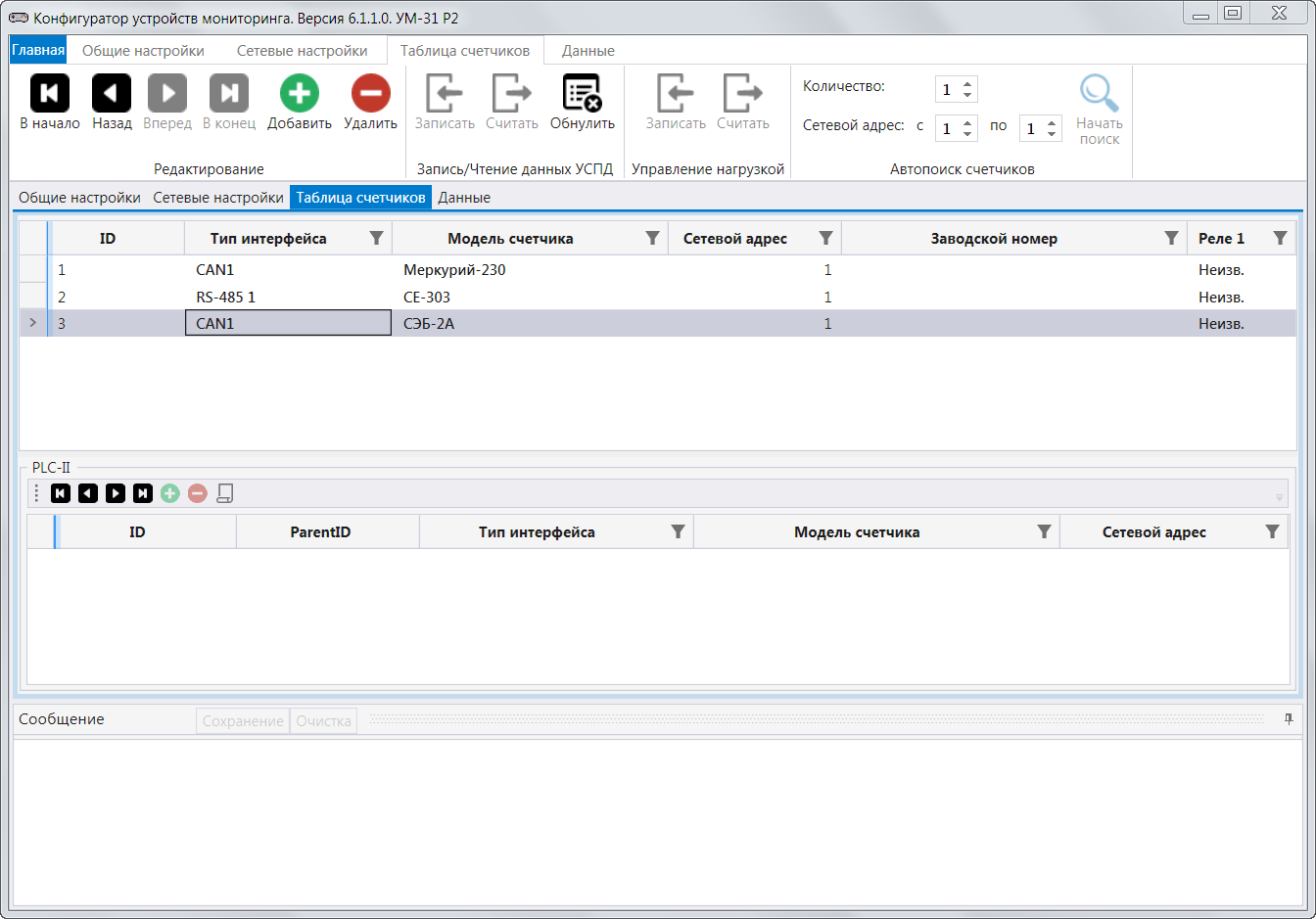The height and width of the screenshot is (919, 1316).
Task: Decrease Сетевой адрес 'по' spinner value
Action: (x=1052, y=134)
